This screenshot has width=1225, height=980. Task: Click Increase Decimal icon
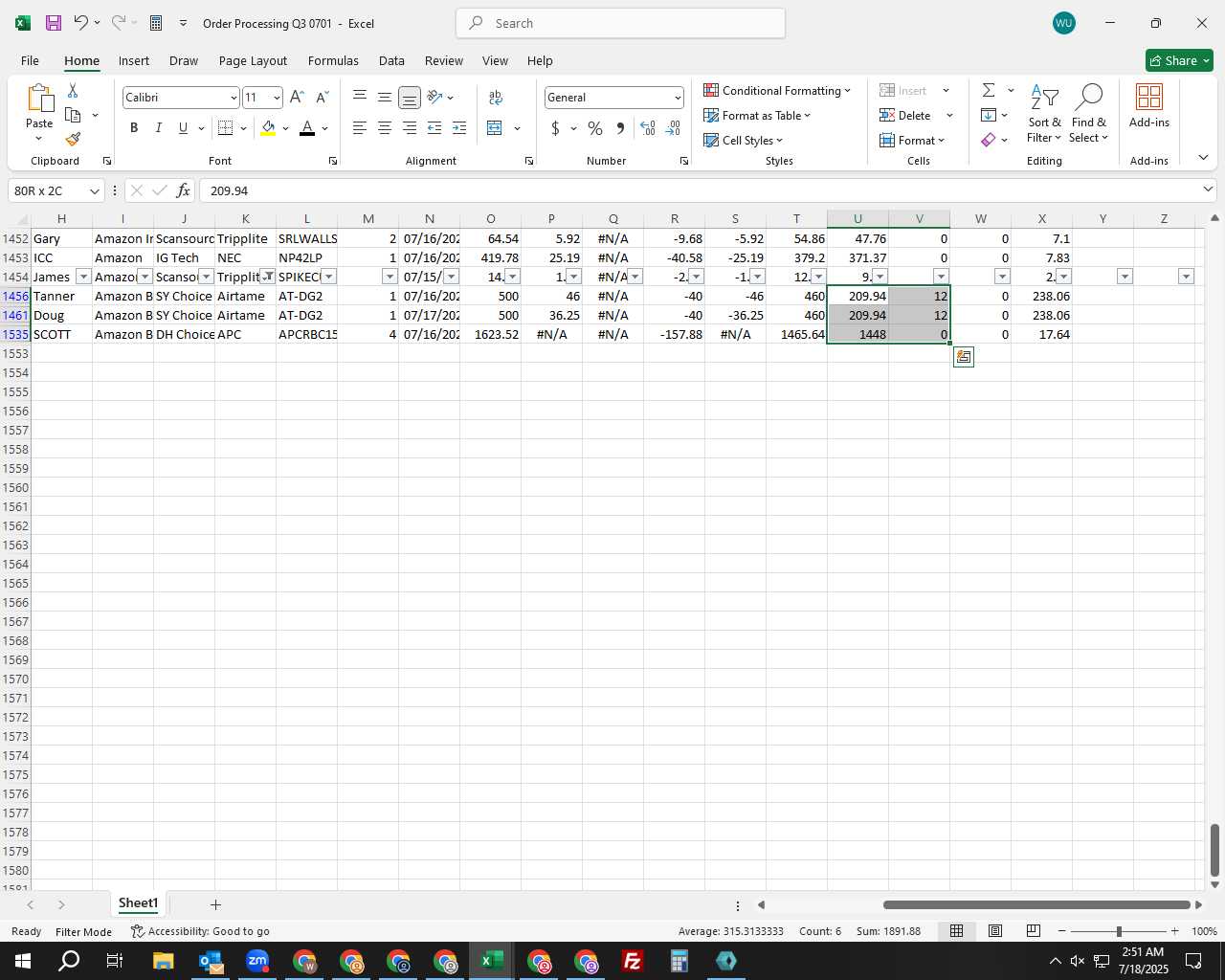click(x=648, y=128)
